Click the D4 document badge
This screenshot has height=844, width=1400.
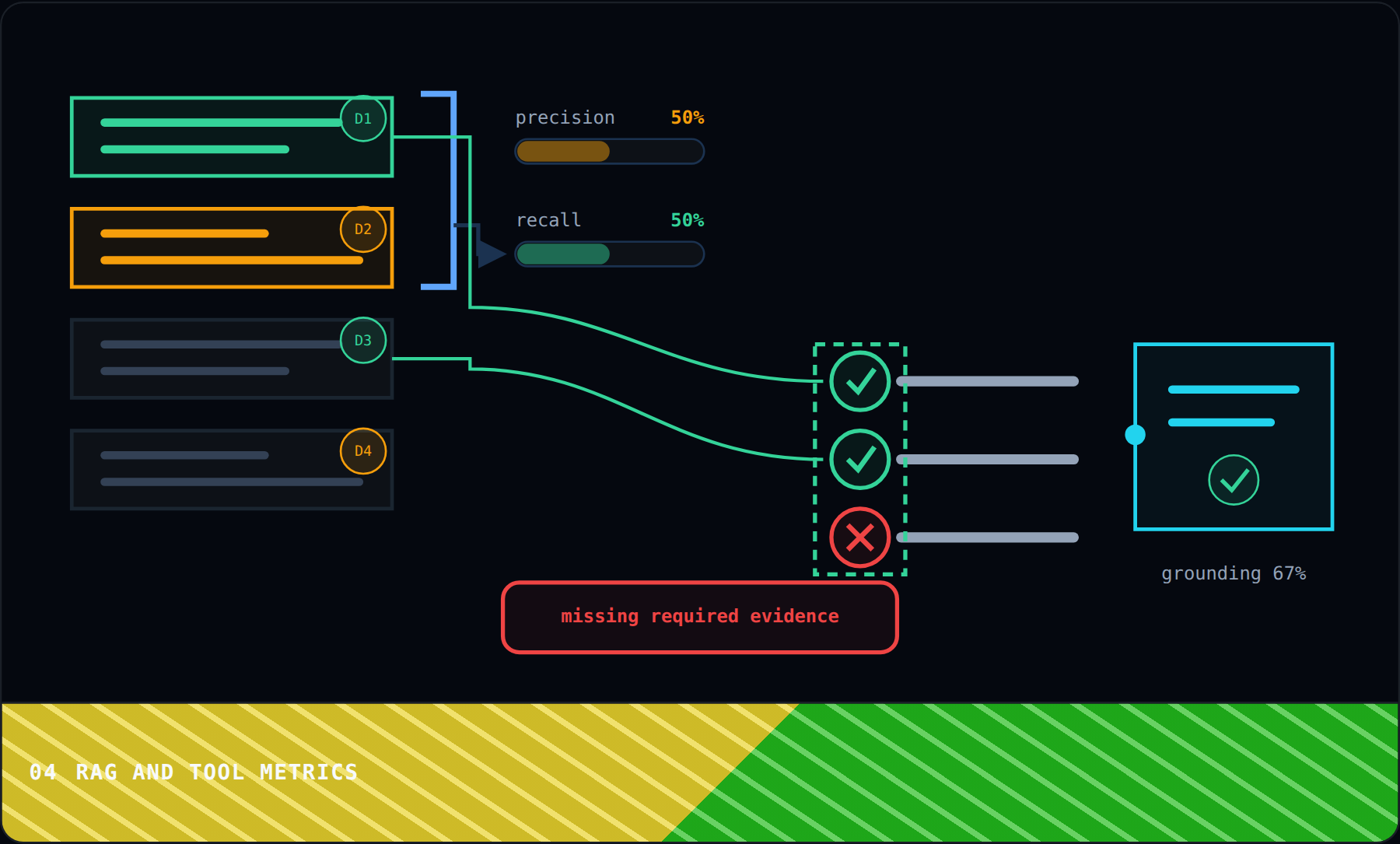click(363, 451)
